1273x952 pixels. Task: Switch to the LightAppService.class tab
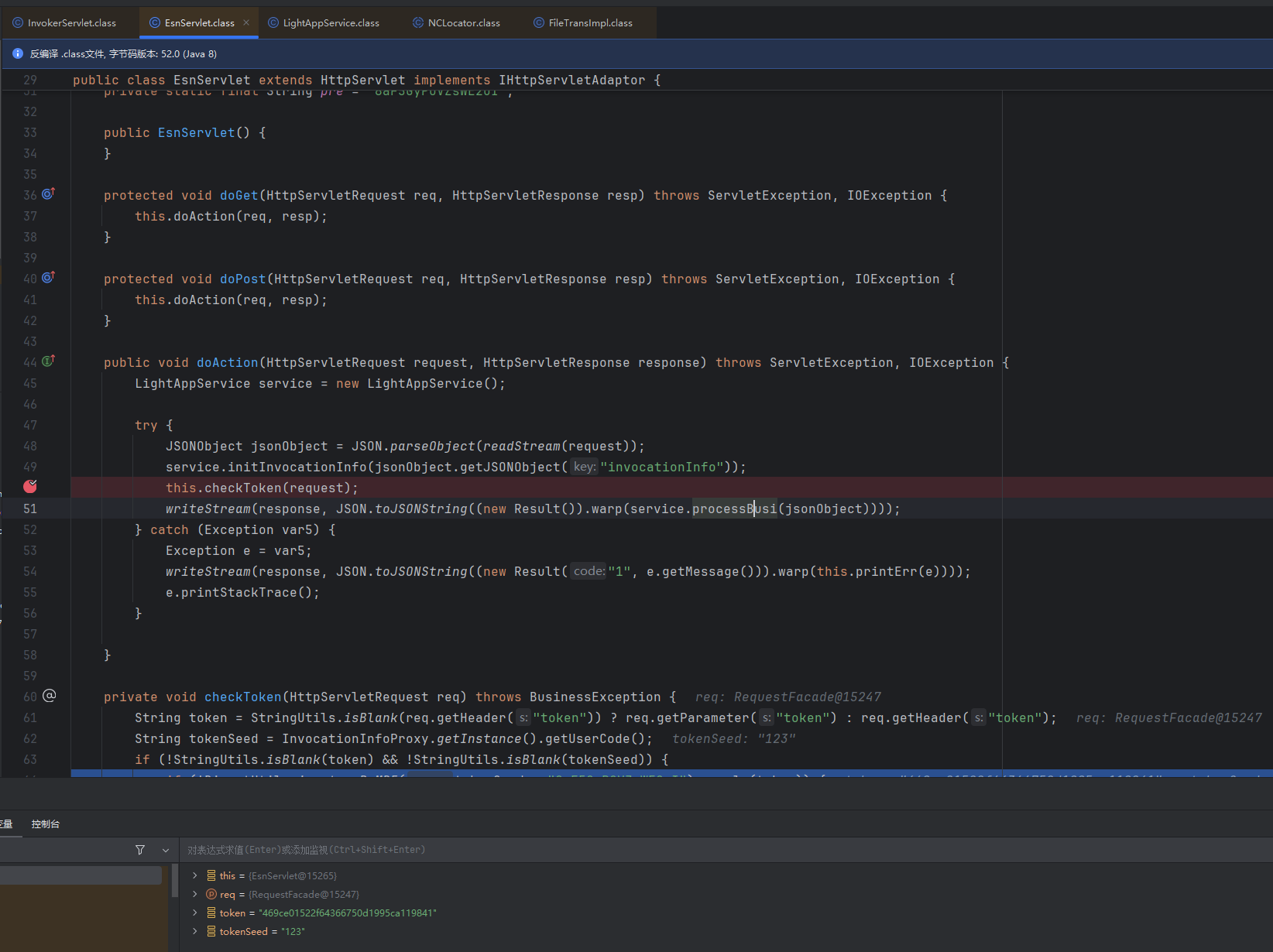331,23
